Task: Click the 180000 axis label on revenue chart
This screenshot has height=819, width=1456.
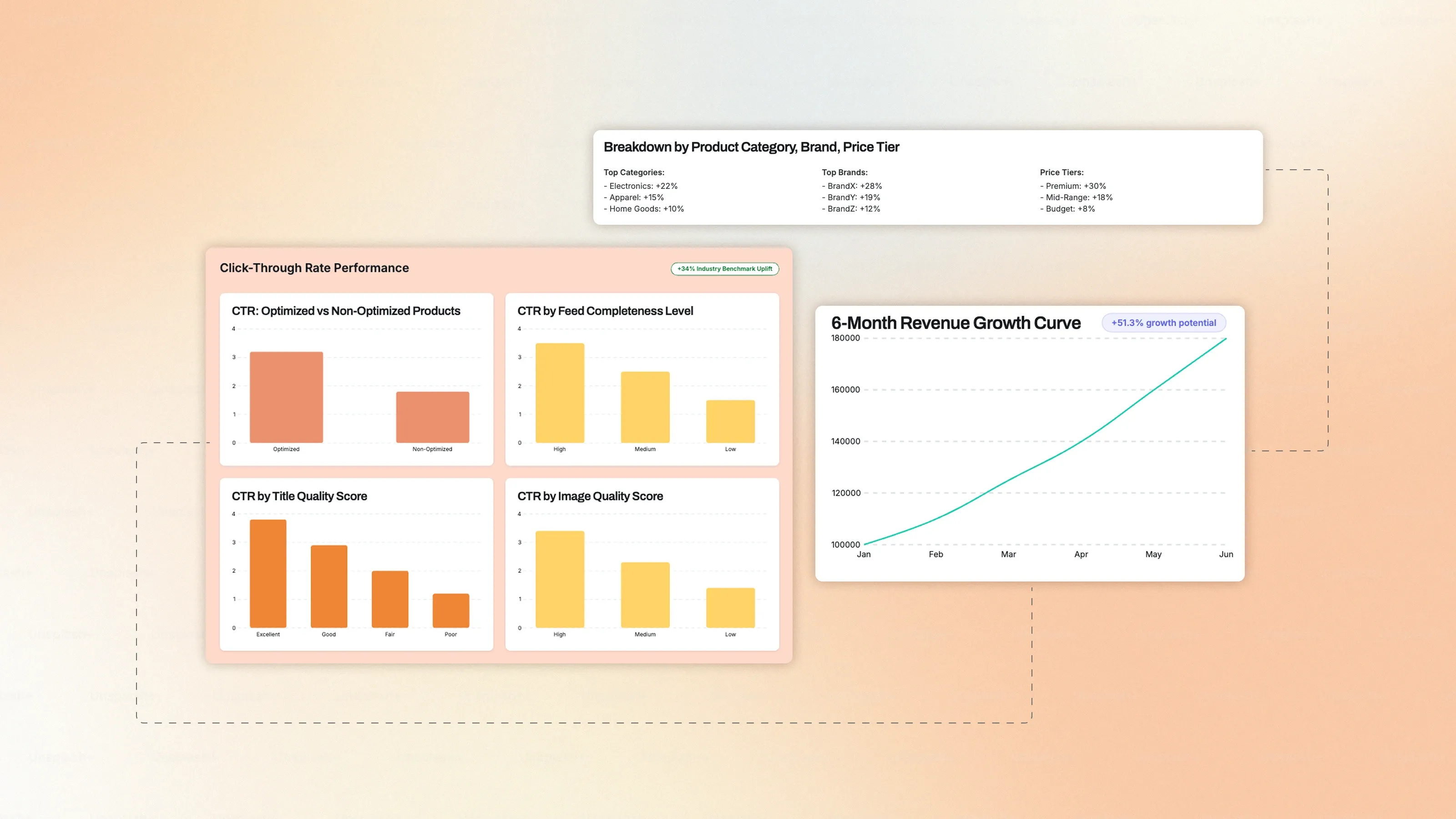Action: tap(845, 338)
